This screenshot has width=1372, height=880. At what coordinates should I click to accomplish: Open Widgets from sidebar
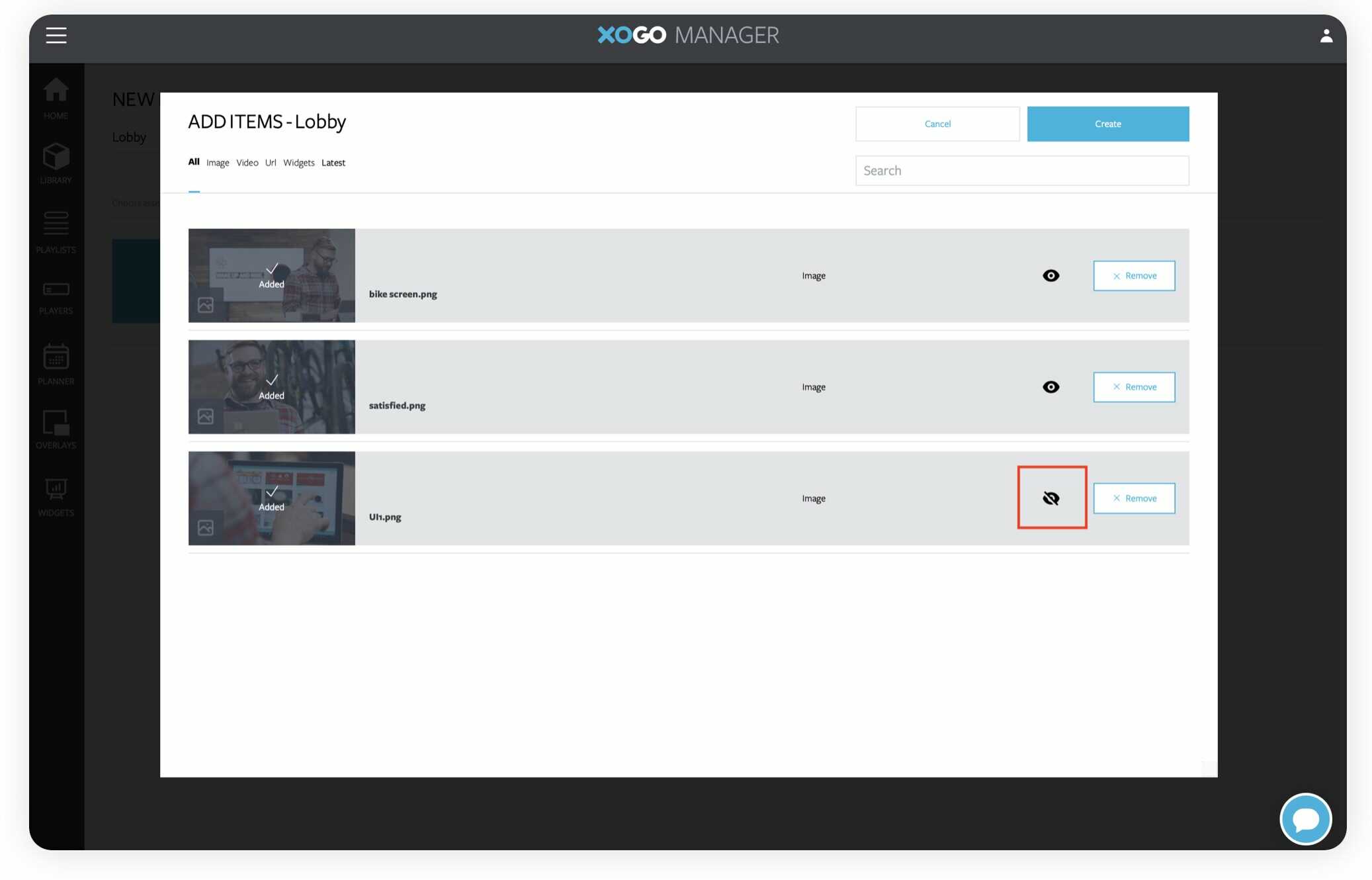(x=56, y=497)
